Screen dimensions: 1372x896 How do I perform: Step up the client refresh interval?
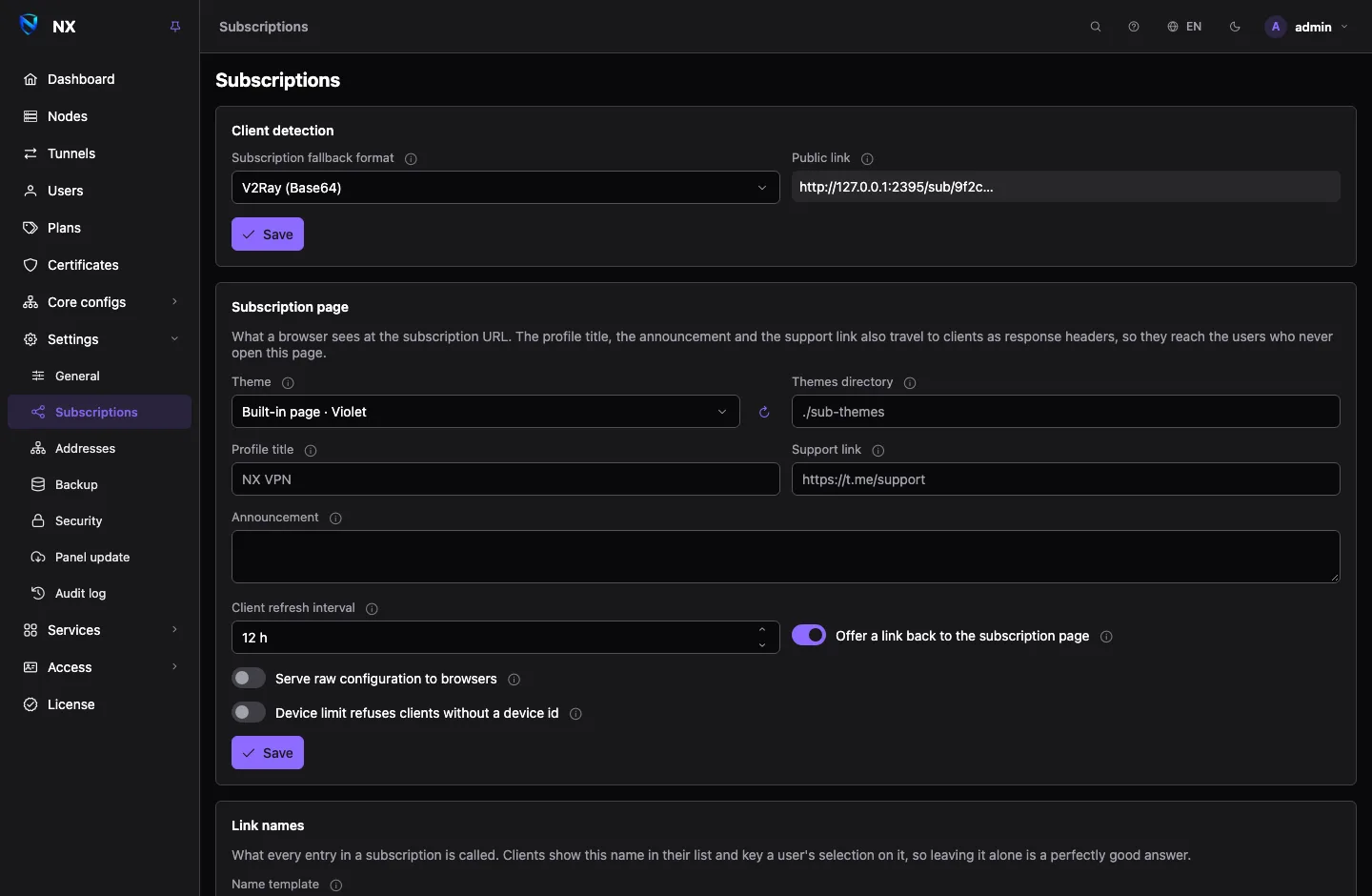click(x=762, y=630)
